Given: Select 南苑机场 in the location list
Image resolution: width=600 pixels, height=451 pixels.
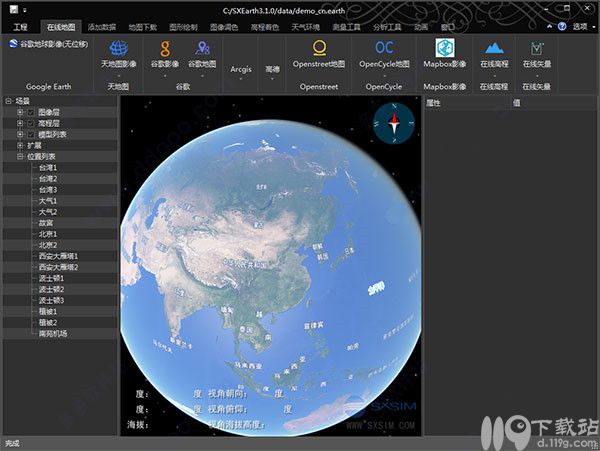Looking at the screenshot, I should coord(53,334).
